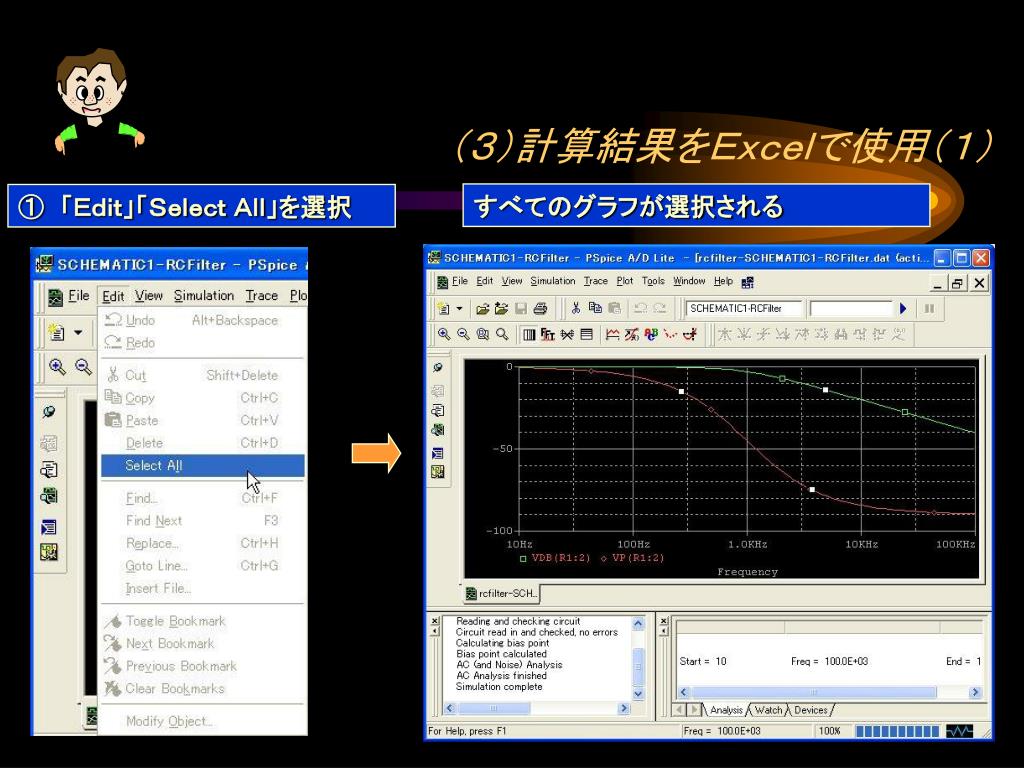Open View menu in left PSpice window
The image size is (1024, 768).
[x=149, y=296]
